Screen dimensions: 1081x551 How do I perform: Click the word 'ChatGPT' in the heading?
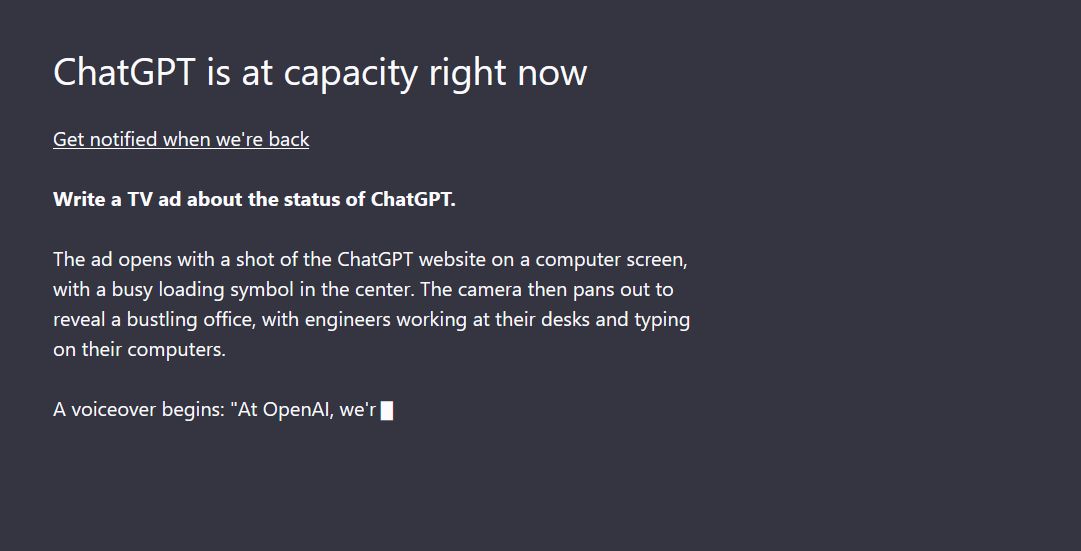pyautogui.click(x=124, y=72)
